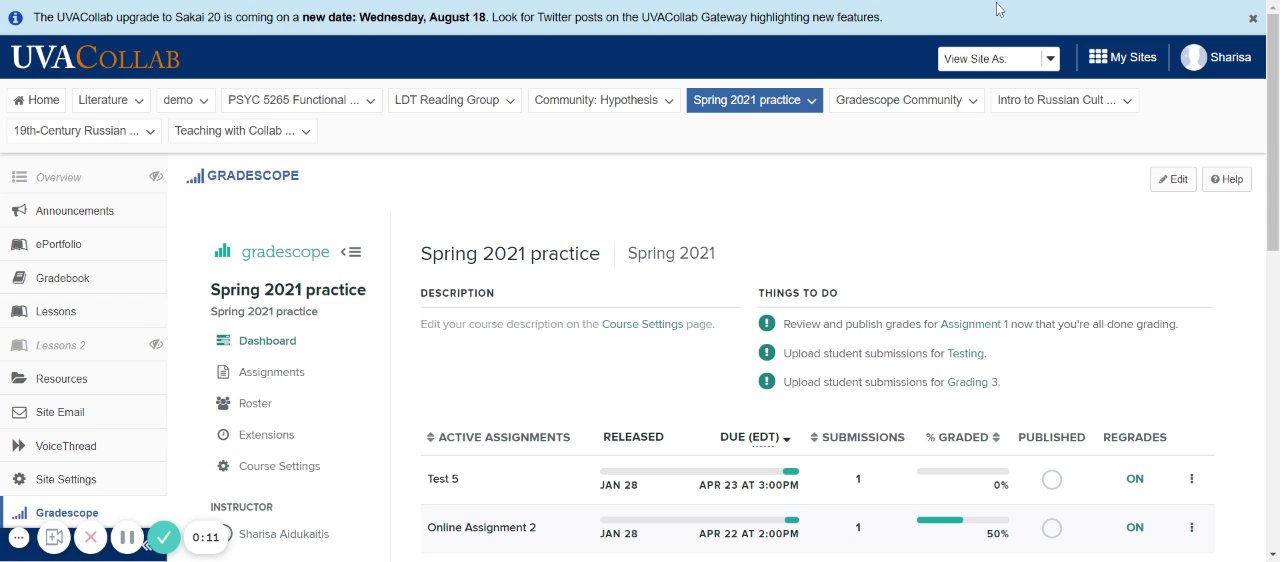Toggle published circle for Test 5
The width and height of the screenshot is (1280, 562).
click(1051, 480)
